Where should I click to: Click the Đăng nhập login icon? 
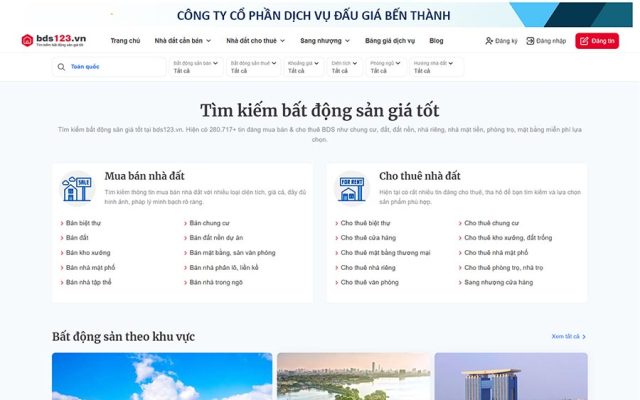click(x=530, y=41)
